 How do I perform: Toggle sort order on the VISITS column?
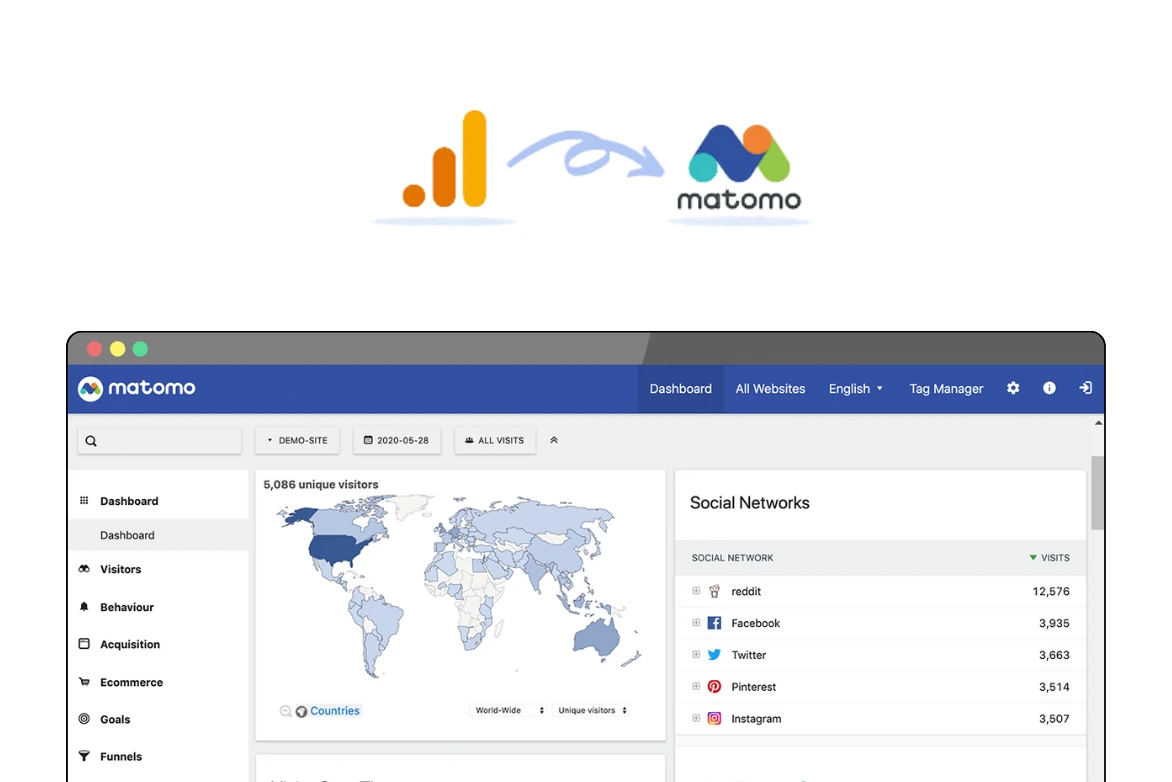(x=1050, y=557)
